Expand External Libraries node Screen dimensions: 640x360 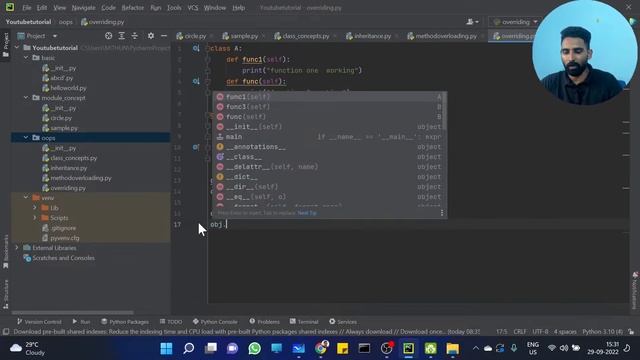pos(17,248)
